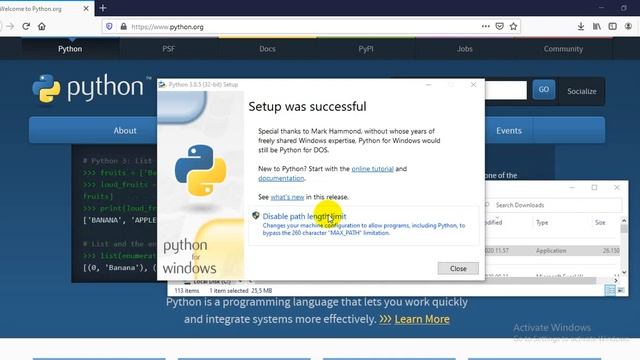Click the shield icon beside Disable path length limit
This screenshot has width=640, height=360.
pyautogui.click(x=256, y=216)
